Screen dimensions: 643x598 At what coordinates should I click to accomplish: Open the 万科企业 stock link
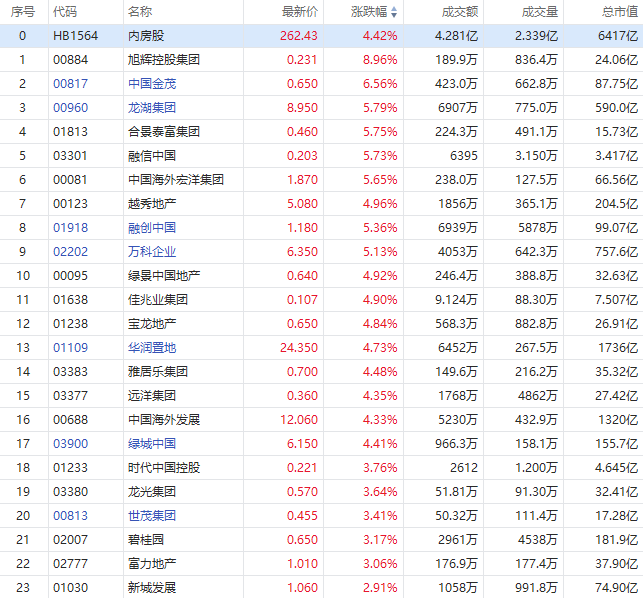(x=152, y=252)
